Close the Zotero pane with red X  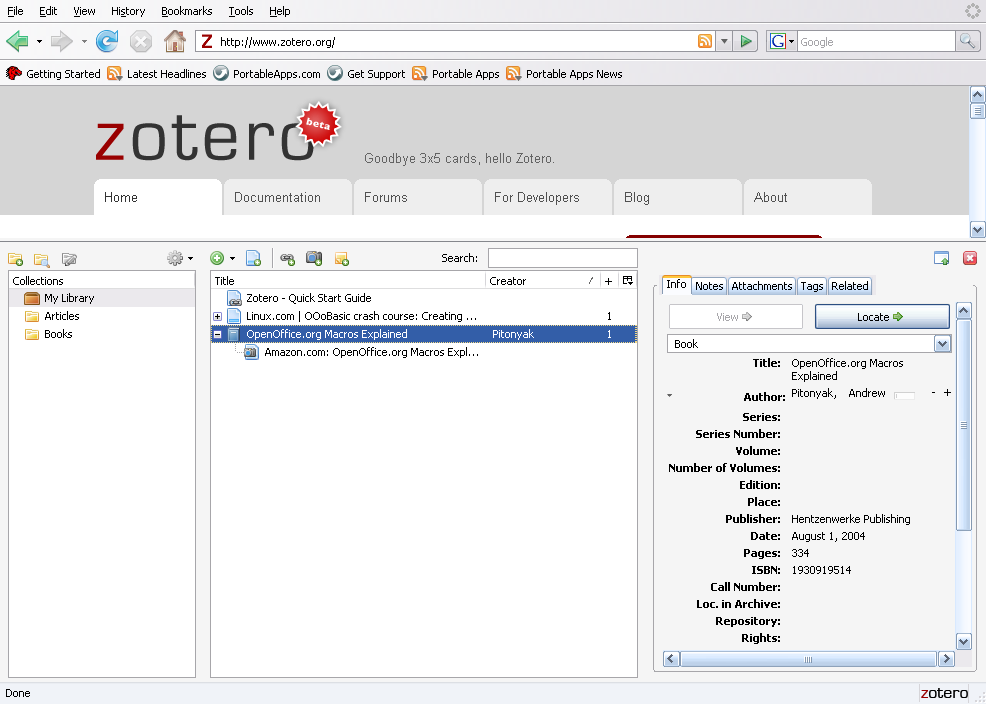click(x=969, y=258)
